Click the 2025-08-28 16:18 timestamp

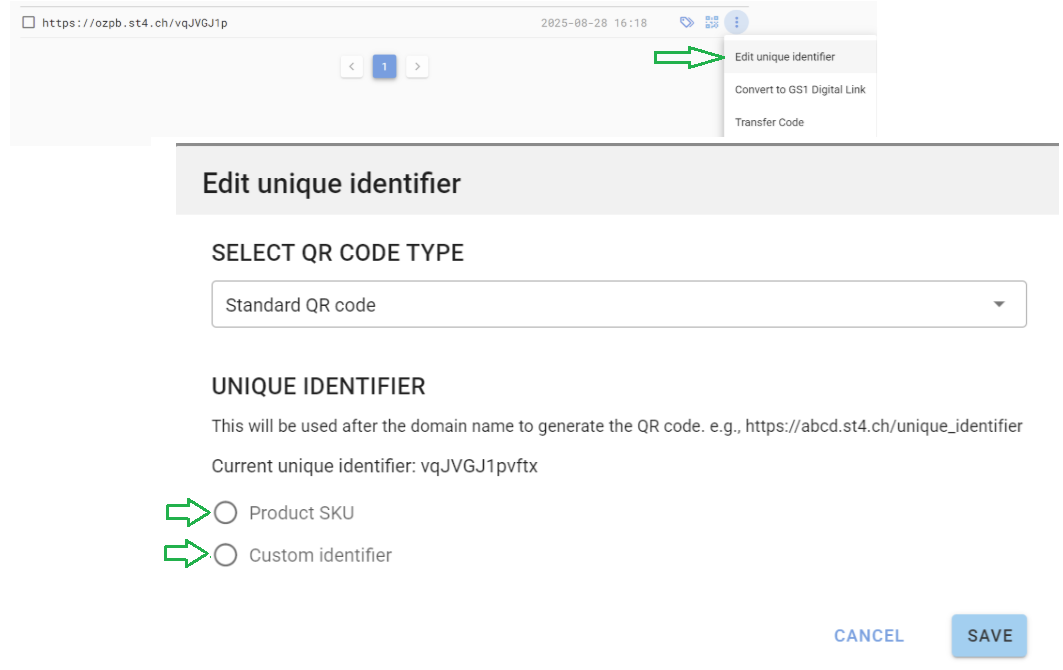click(593, 22)
